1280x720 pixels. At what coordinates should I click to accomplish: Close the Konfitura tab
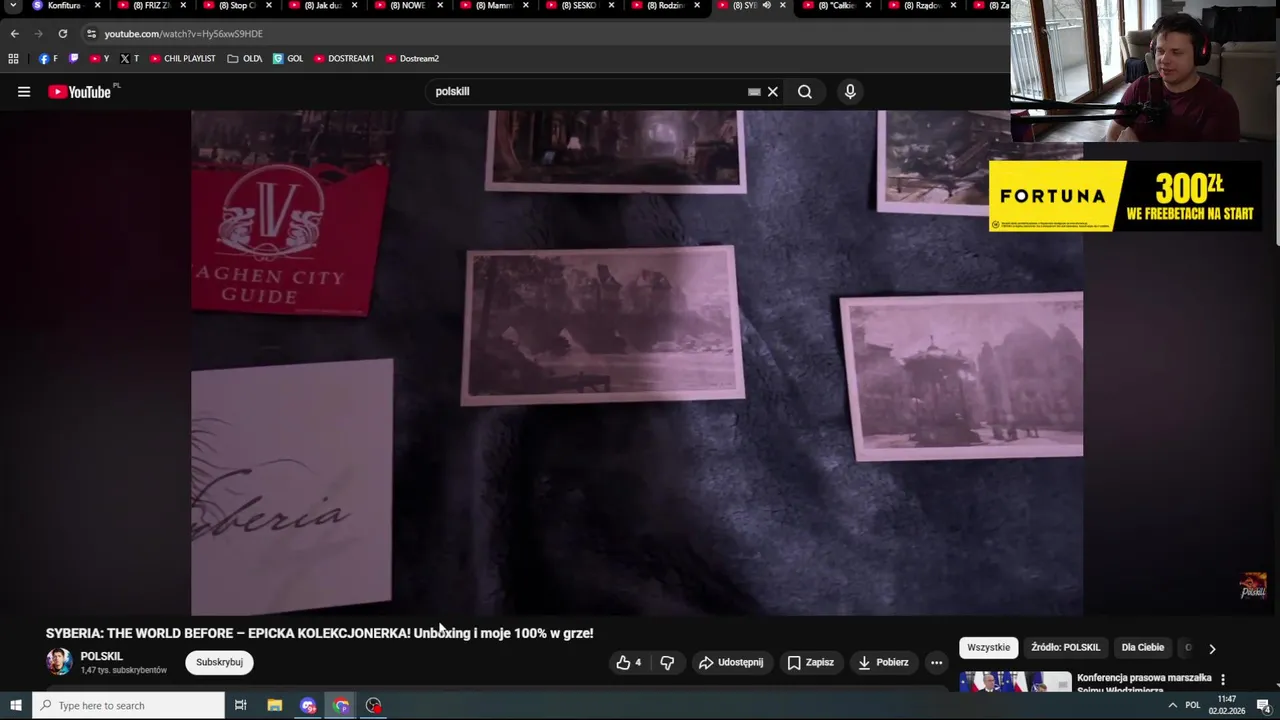pyautogui.click(x=97, y=6)
